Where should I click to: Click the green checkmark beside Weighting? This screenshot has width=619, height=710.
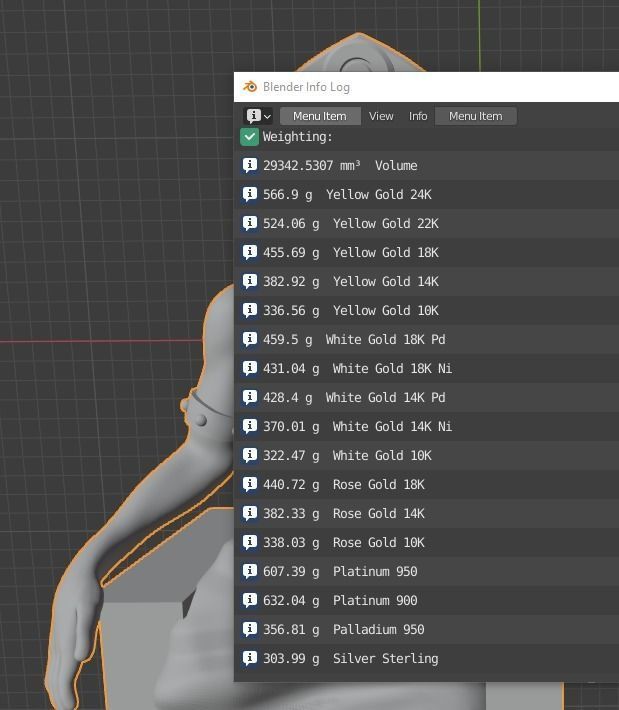(250, 137)
